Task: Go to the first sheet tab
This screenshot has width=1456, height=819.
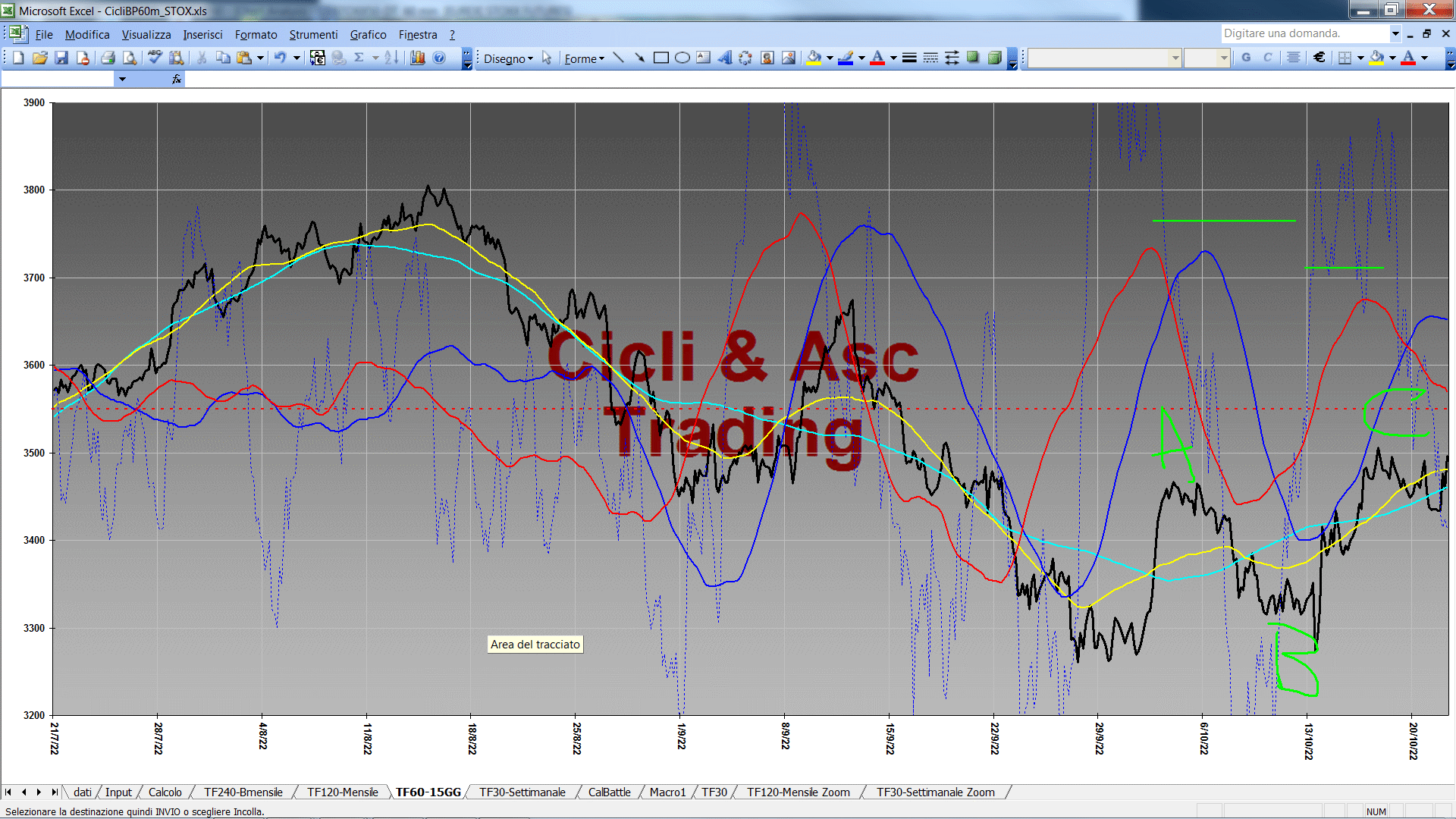Action: click(x=8, y=792)
